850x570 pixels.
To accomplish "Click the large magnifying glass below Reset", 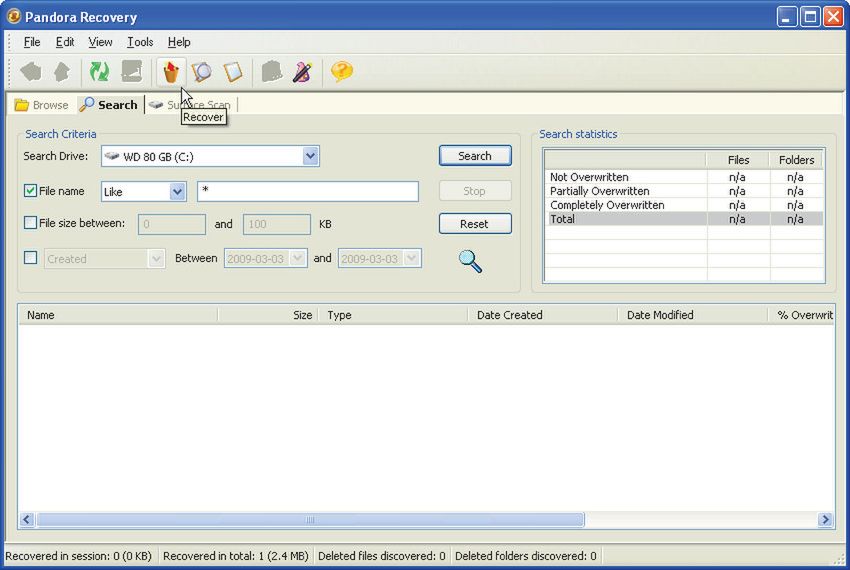I will pyautogui.click(x=470, y=260).
